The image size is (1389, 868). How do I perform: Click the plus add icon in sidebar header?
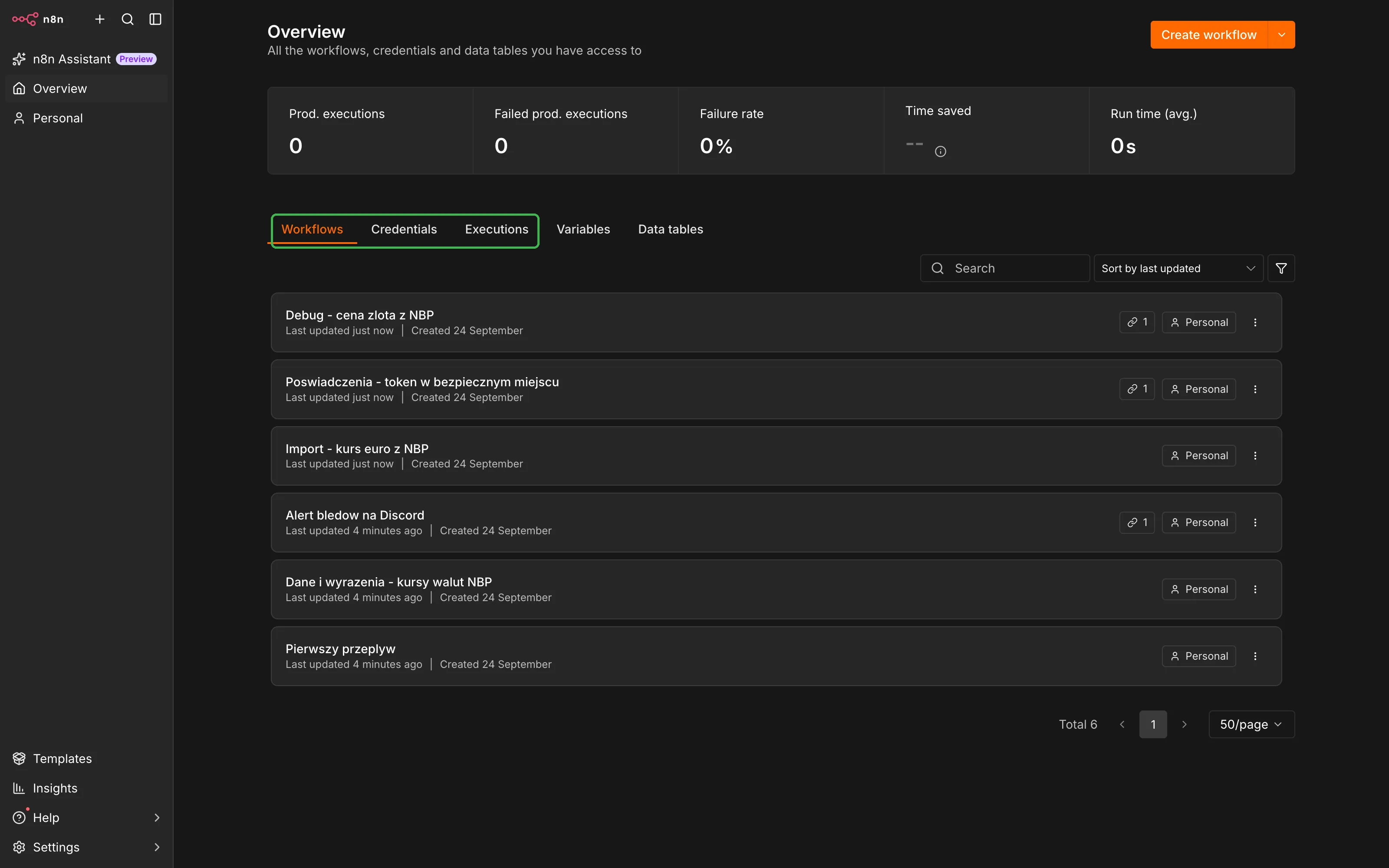pyautogui.click(x=100, y=19)
